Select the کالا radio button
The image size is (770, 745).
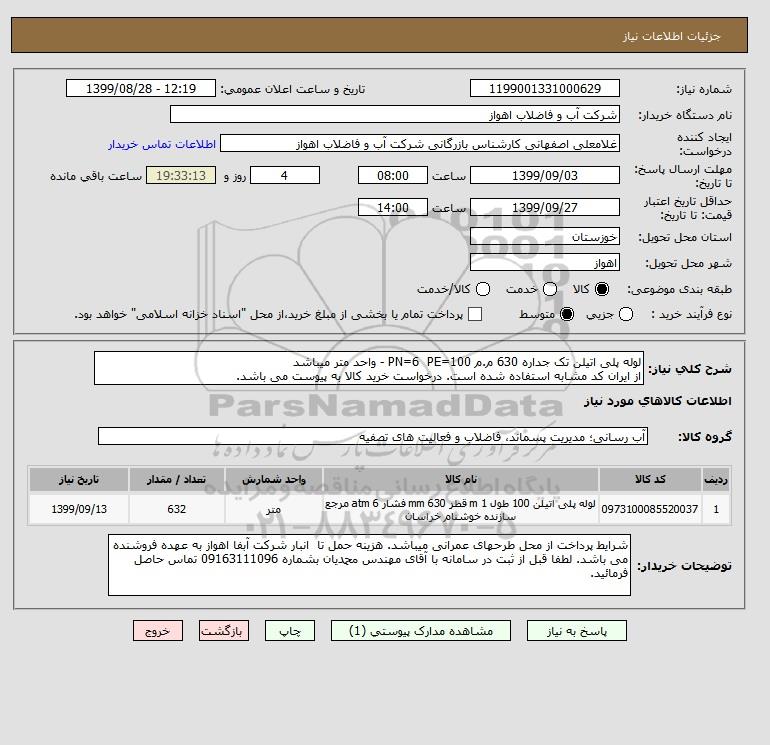click(602, 289)
